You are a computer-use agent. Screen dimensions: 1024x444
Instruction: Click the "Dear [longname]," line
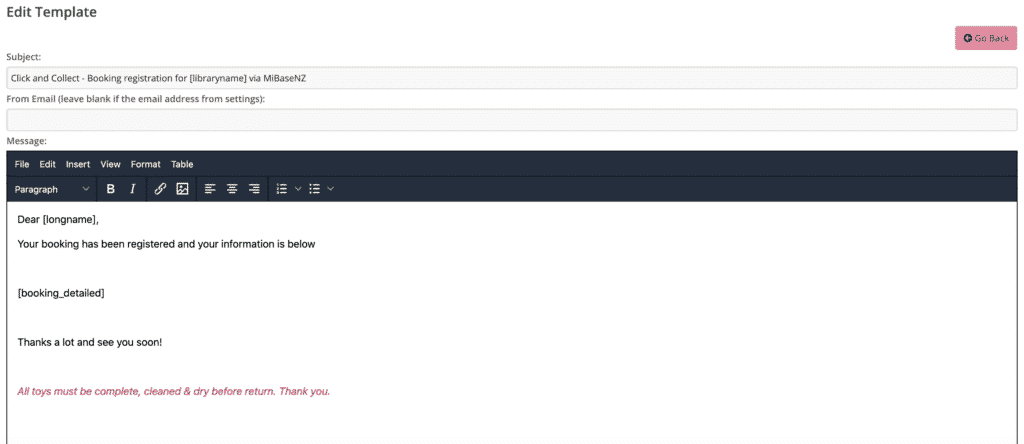tap(58, 220)
